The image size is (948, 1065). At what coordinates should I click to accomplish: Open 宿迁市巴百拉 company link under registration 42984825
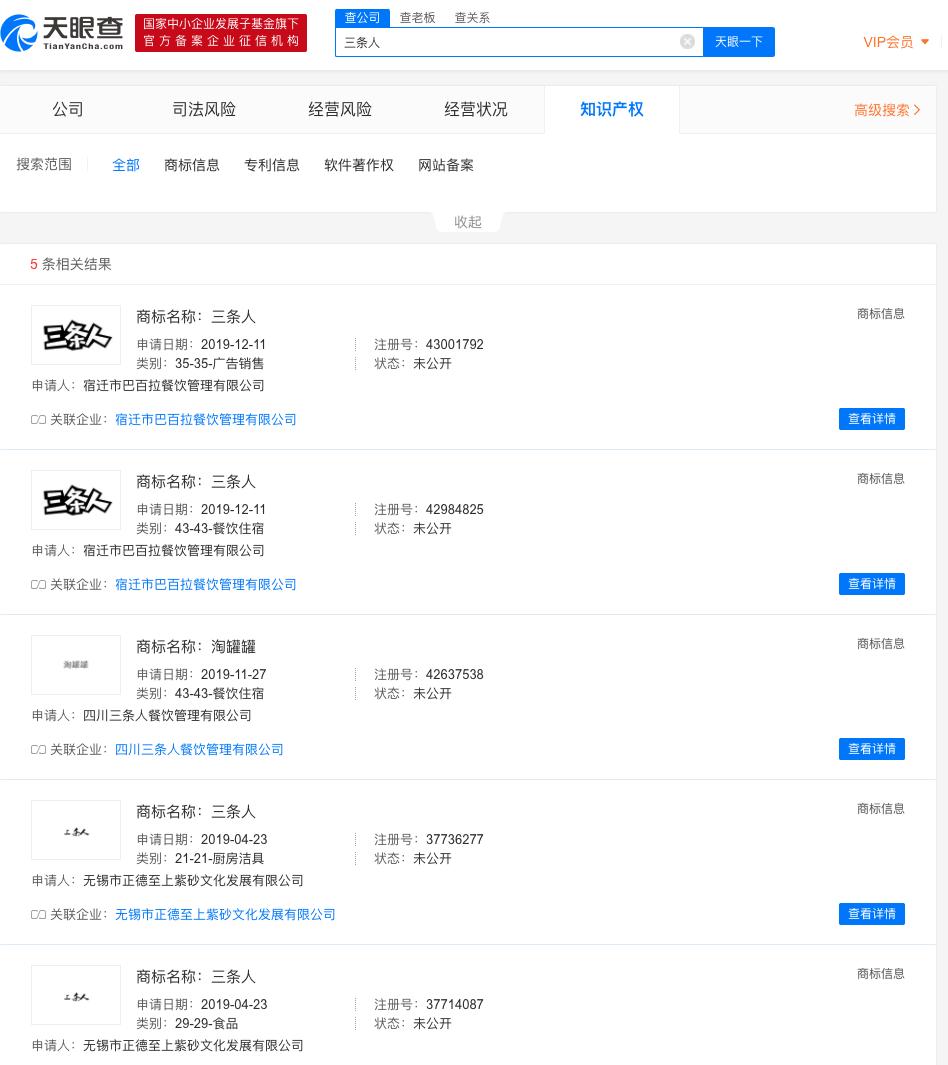(x=206, y=585)
